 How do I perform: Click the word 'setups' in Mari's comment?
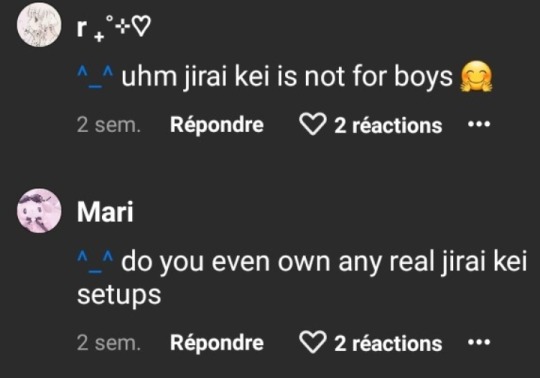point(119,295)
